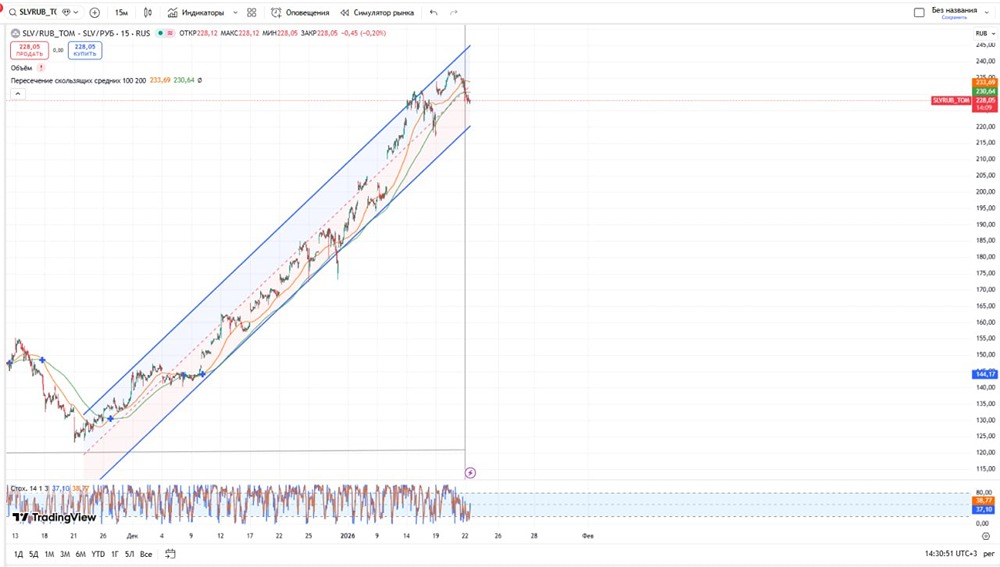
Task: Redo the last chart action
Action: 453,13
